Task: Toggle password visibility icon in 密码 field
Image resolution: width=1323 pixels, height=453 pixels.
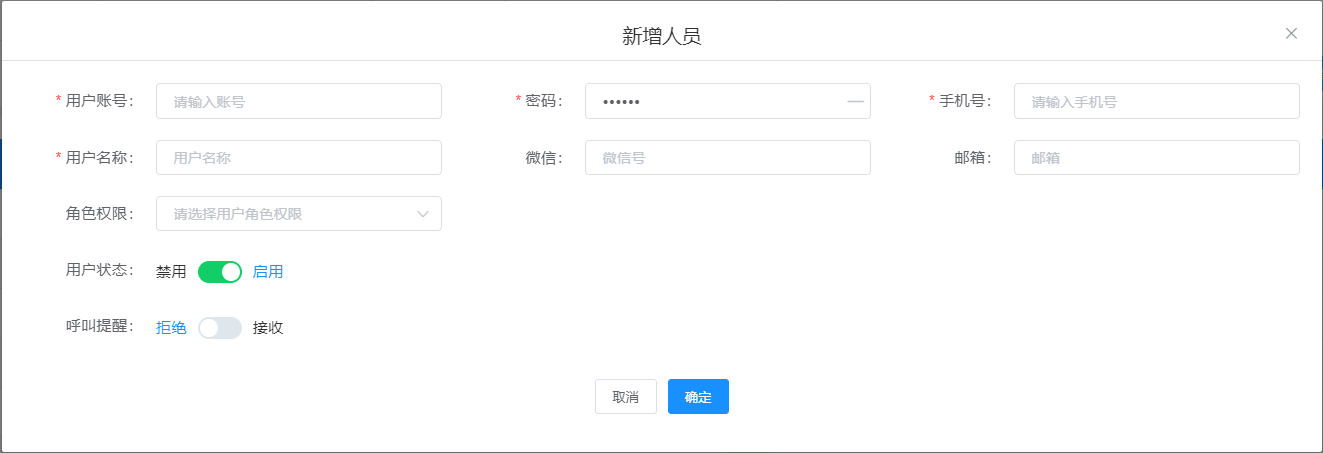Action: (x=855, y=101)
